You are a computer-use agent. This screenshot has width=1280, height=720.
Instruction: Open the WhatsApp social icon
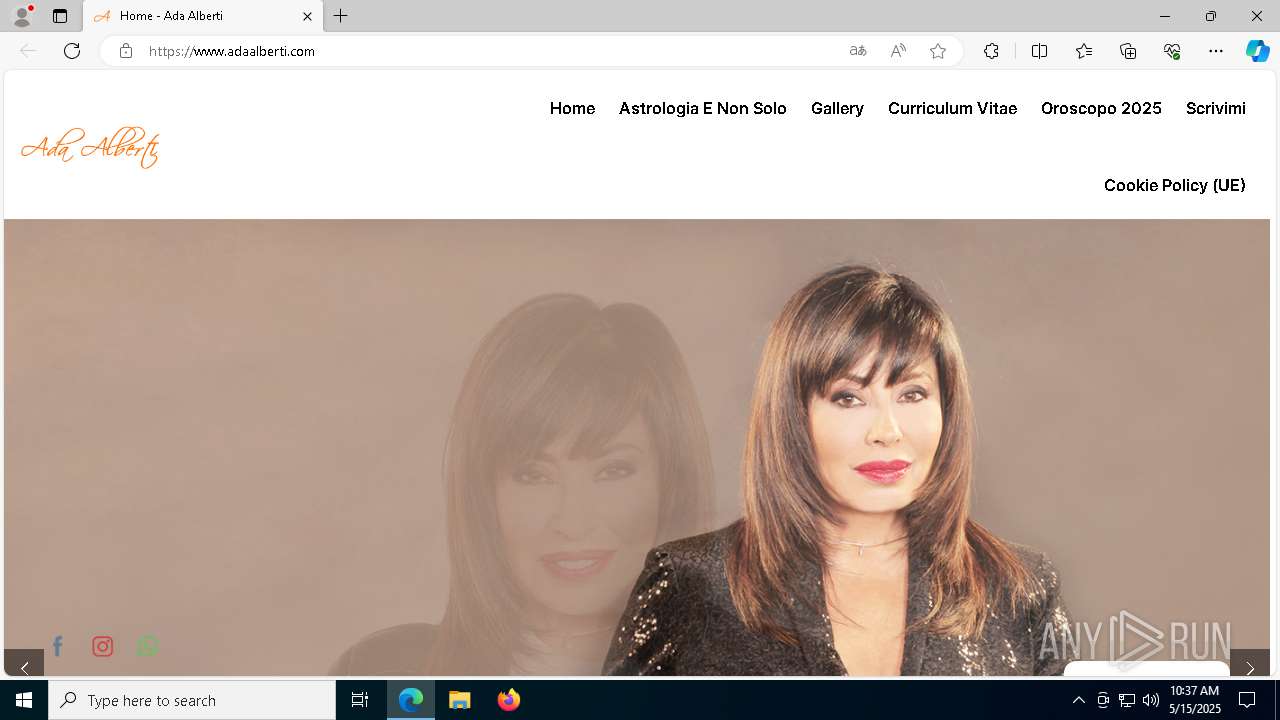148,646
